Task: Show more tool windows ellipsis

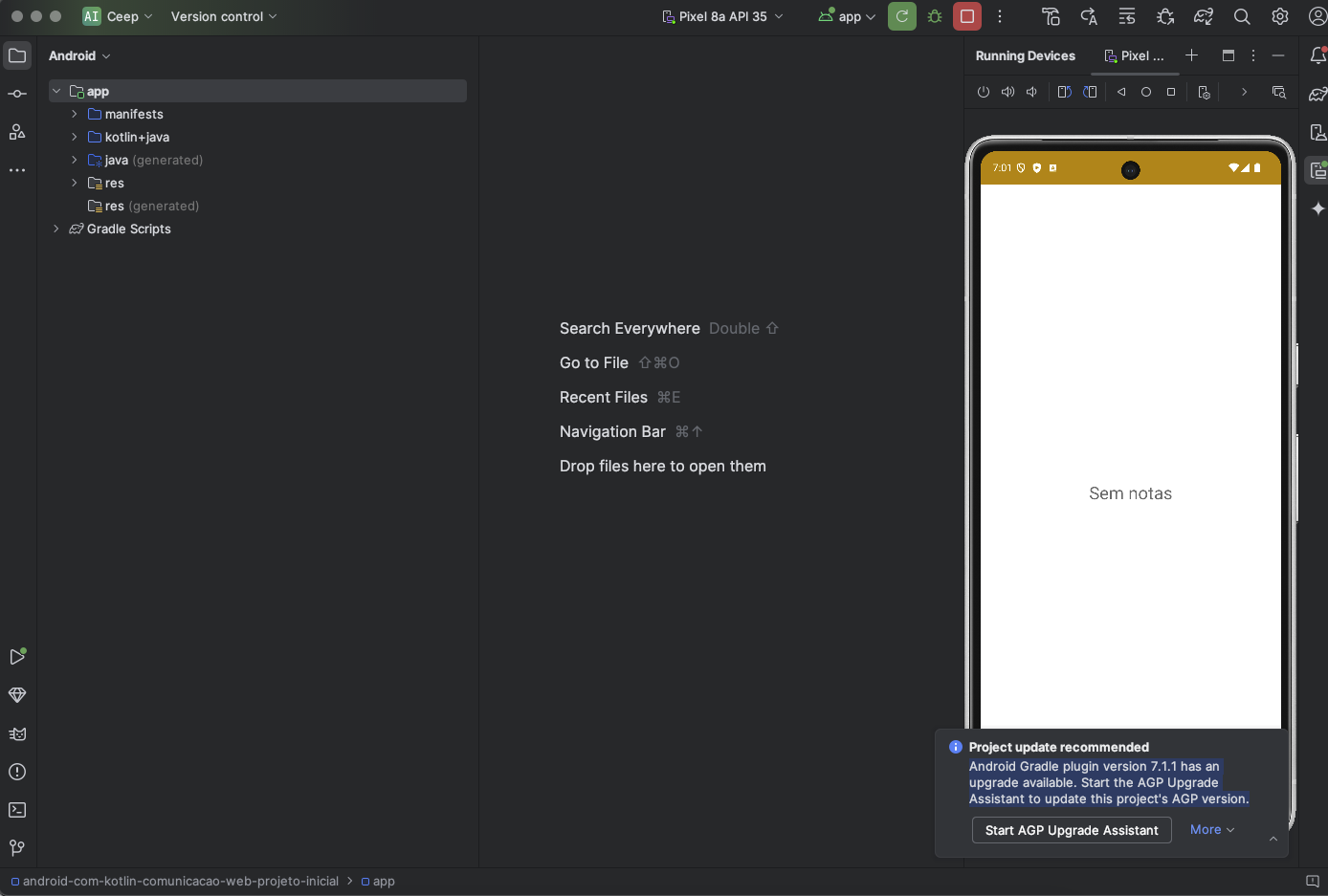Action: pyautogui.click(x=17, y=170)
